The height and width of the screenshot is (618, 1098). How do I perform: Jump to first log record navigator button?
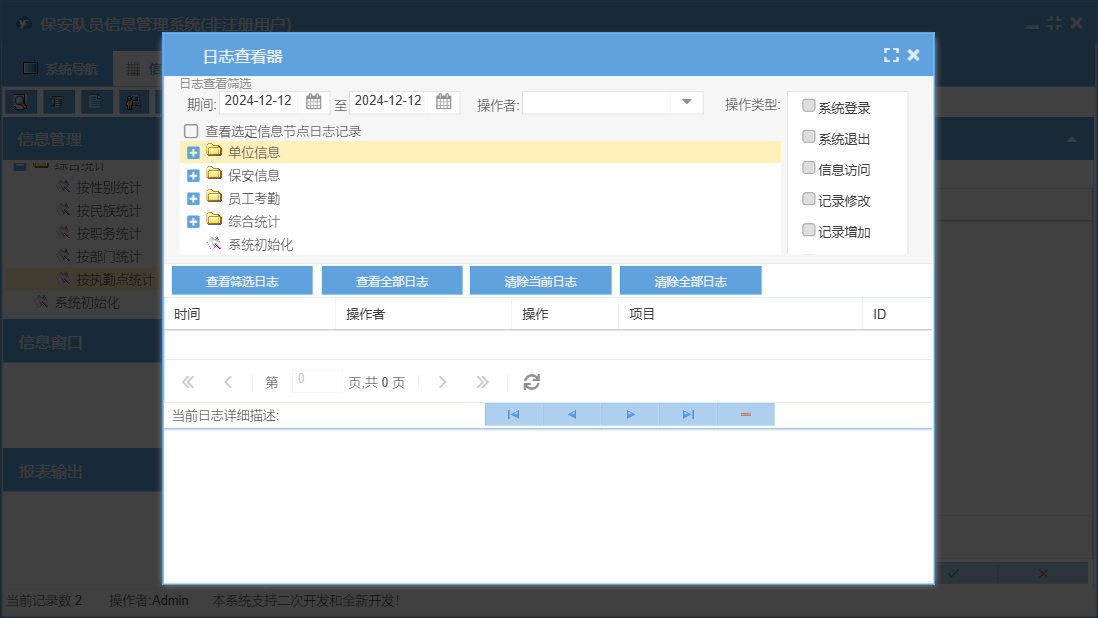513,414
